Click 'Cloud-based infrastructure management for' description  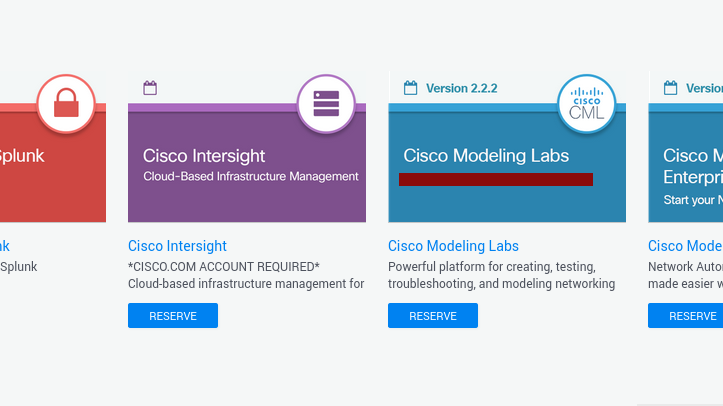point(246,284)
